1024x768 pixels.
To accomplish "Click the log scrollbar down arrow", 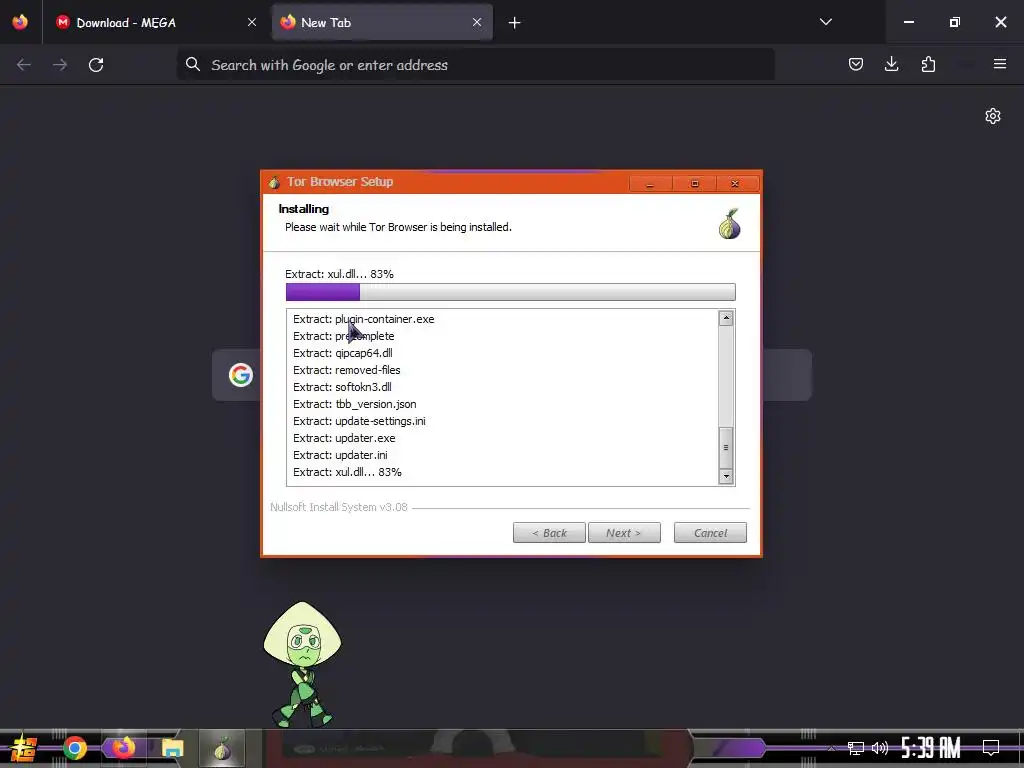I will click(726, 476).
